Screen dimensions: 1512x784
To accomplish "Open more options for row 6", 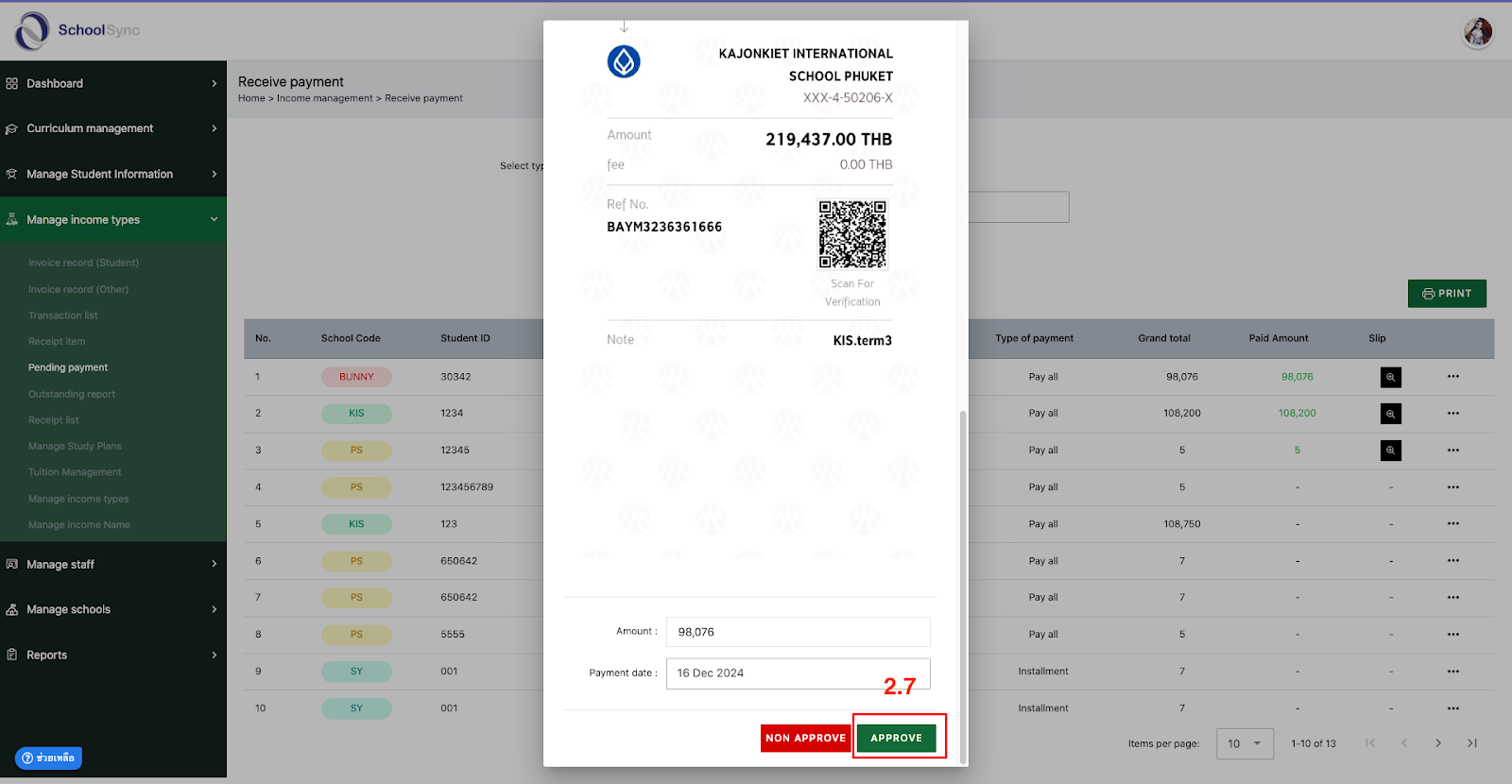I will (x=1453, y=561).
